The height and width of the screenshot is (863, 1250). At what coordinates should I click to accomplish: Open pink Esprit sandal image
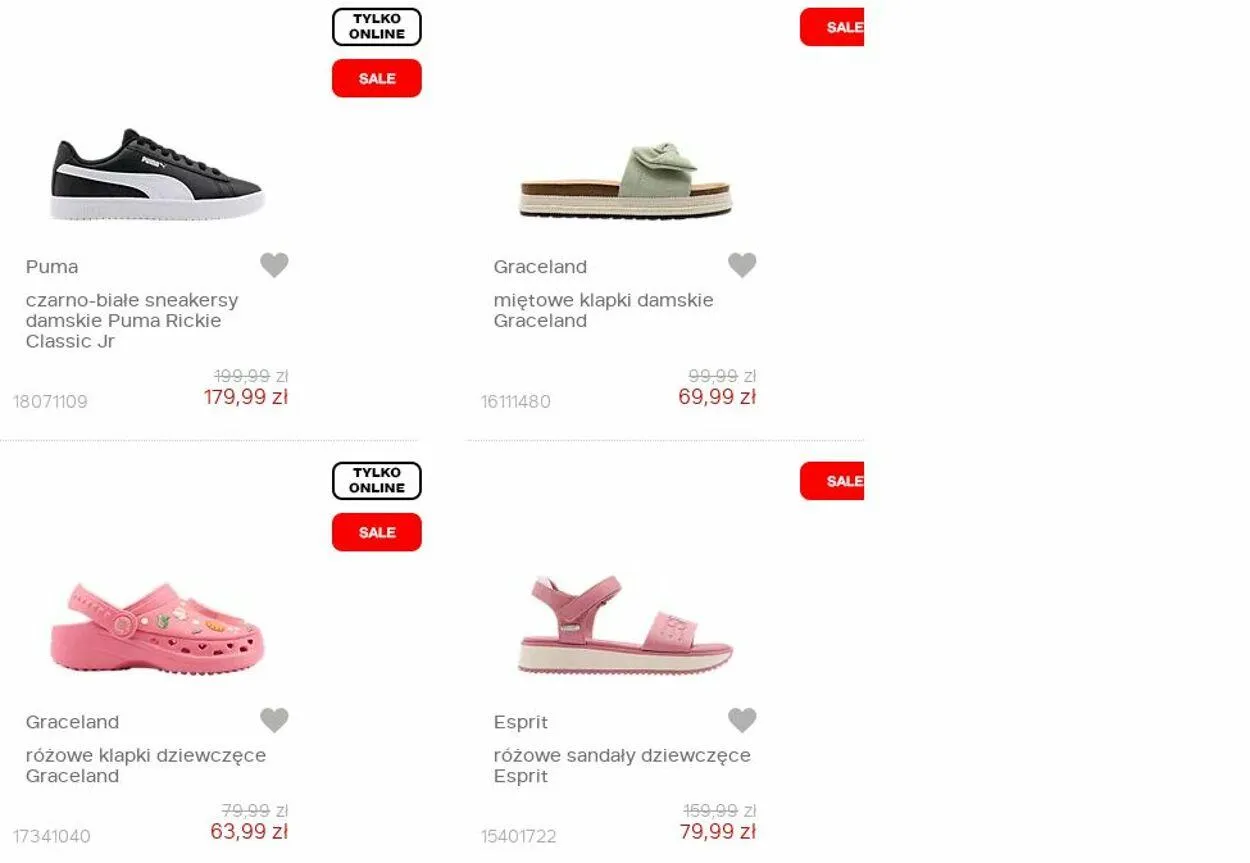pos(626,624)
